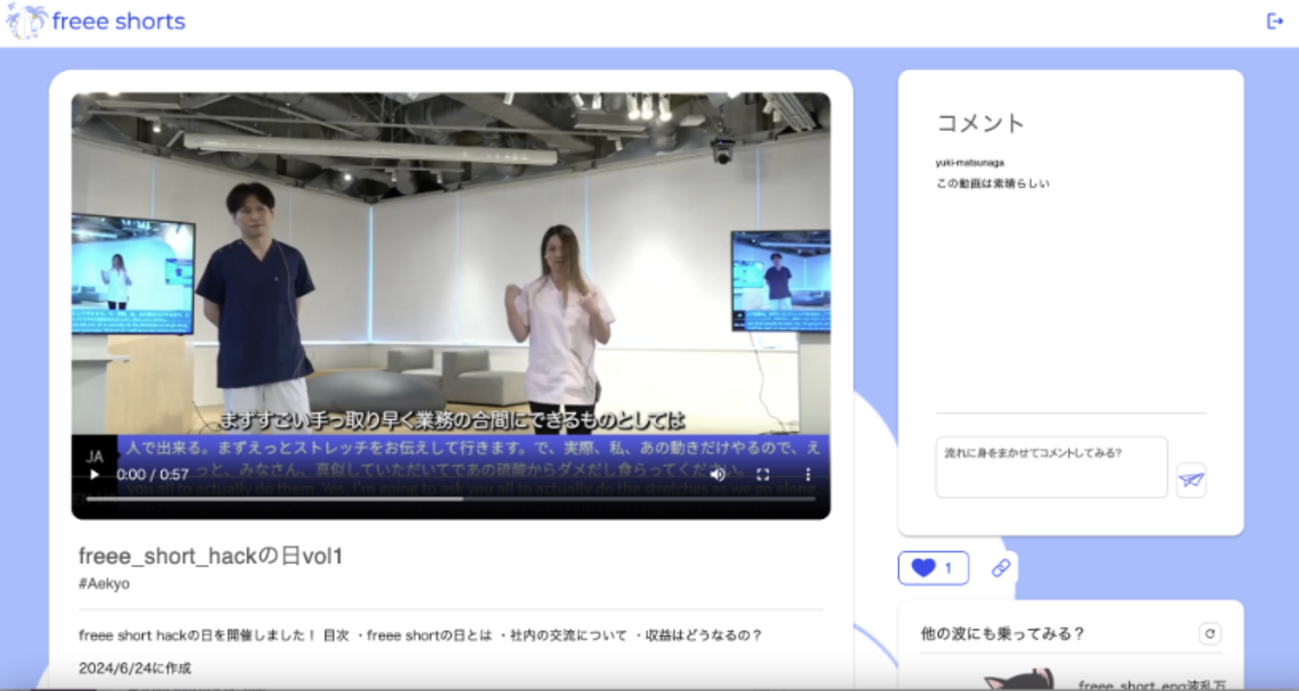Click the #Aekyo hashtag link
1299x691 pixels.
104,584
